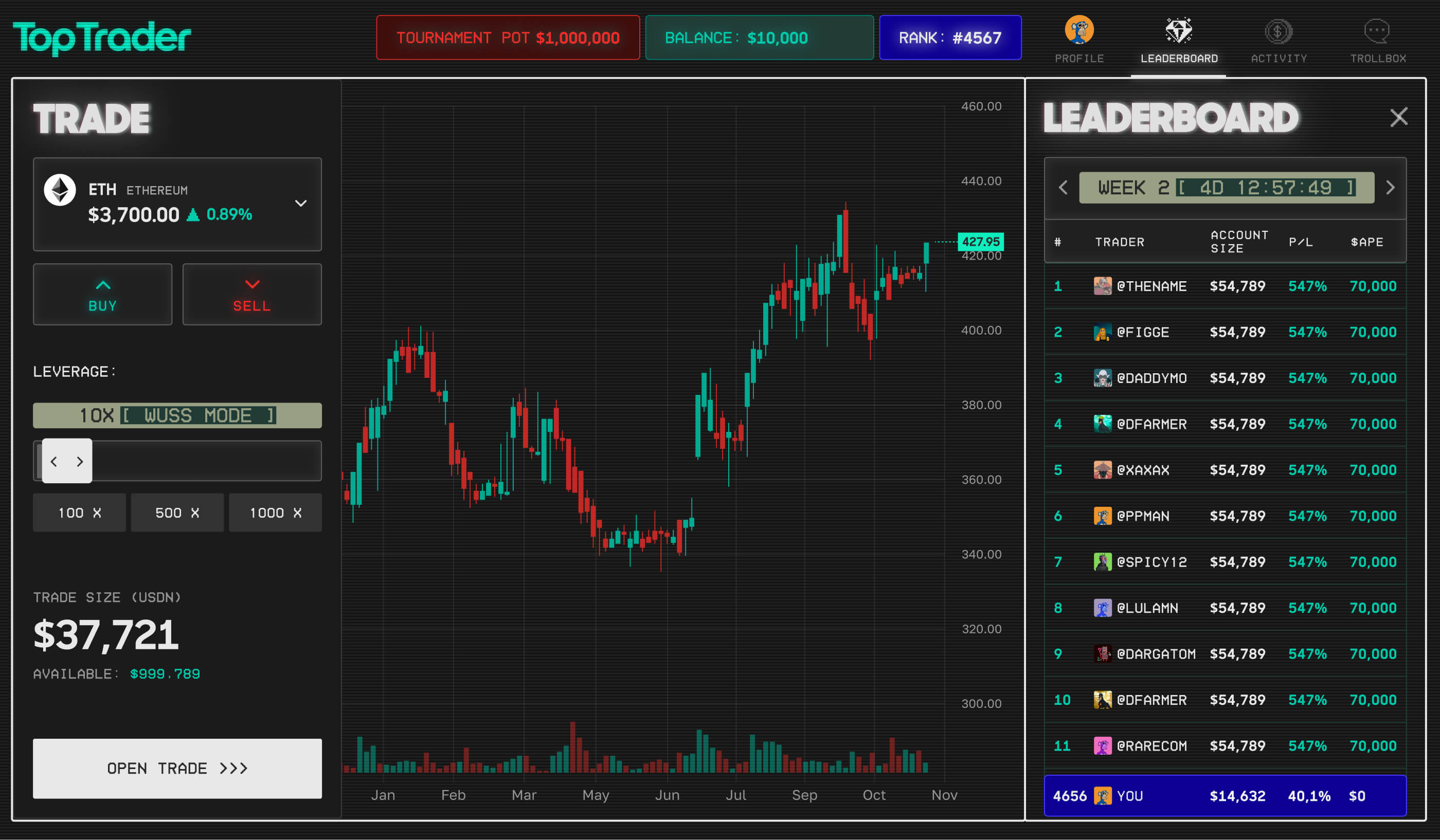This screenshot has height=840, width=1440.
Task: Click @RARECOM's pink avatar icon
Action: click(x=1102, y=746)
